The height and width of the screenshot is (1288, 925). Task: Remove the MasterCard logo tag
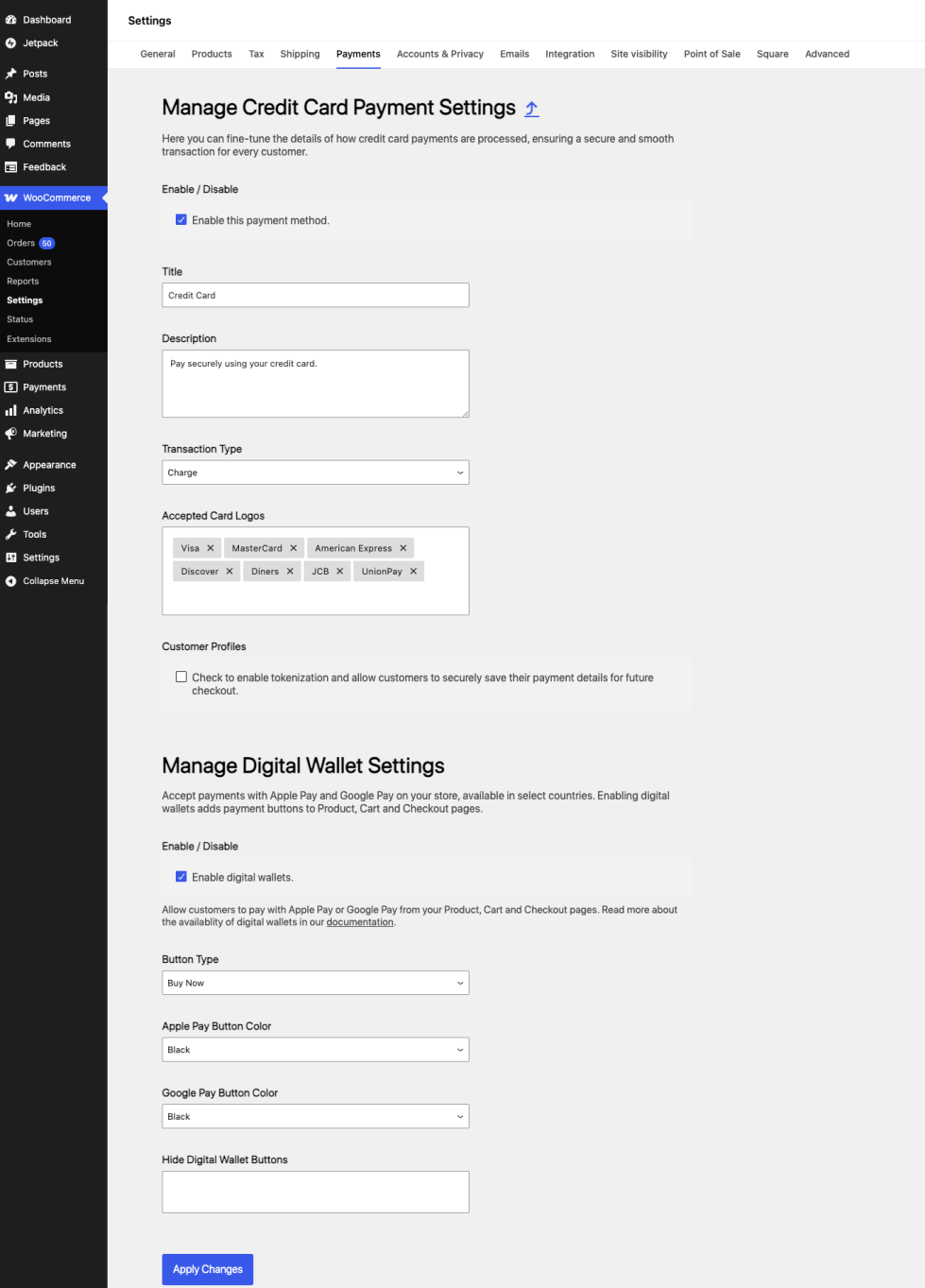pos(294,548)
